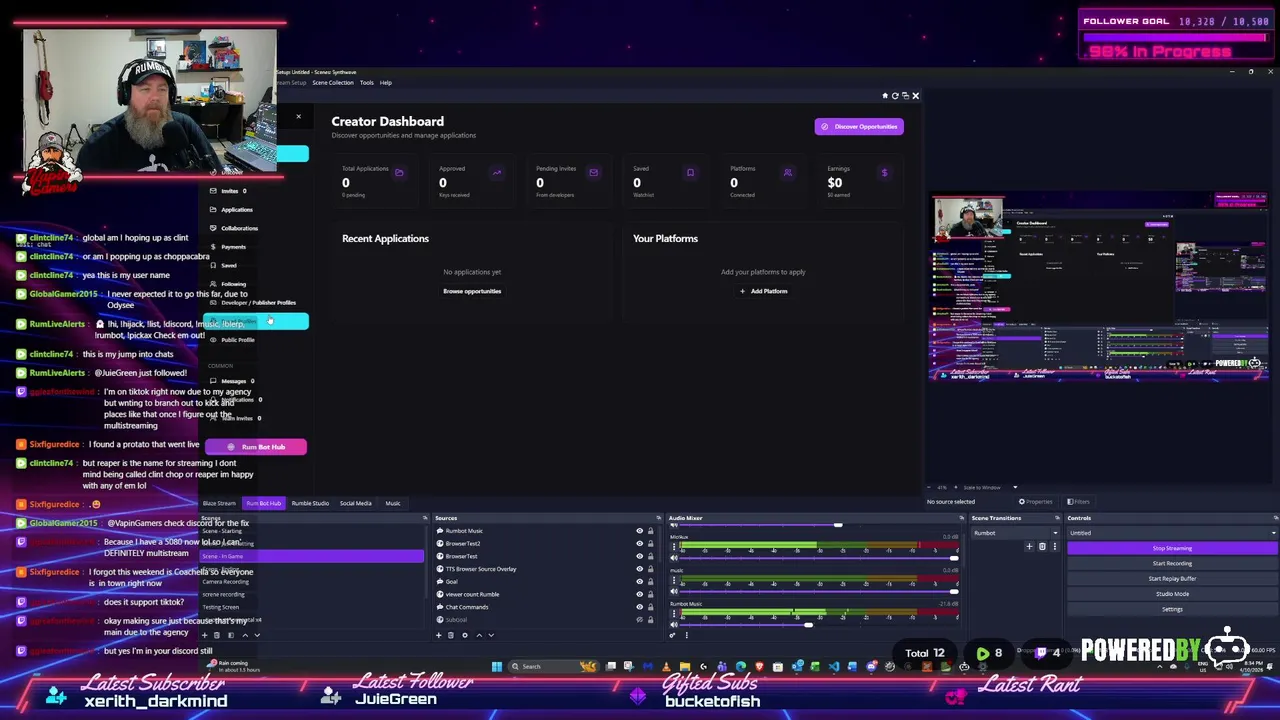Click the Start Recording button

[x=1172, y=563]
